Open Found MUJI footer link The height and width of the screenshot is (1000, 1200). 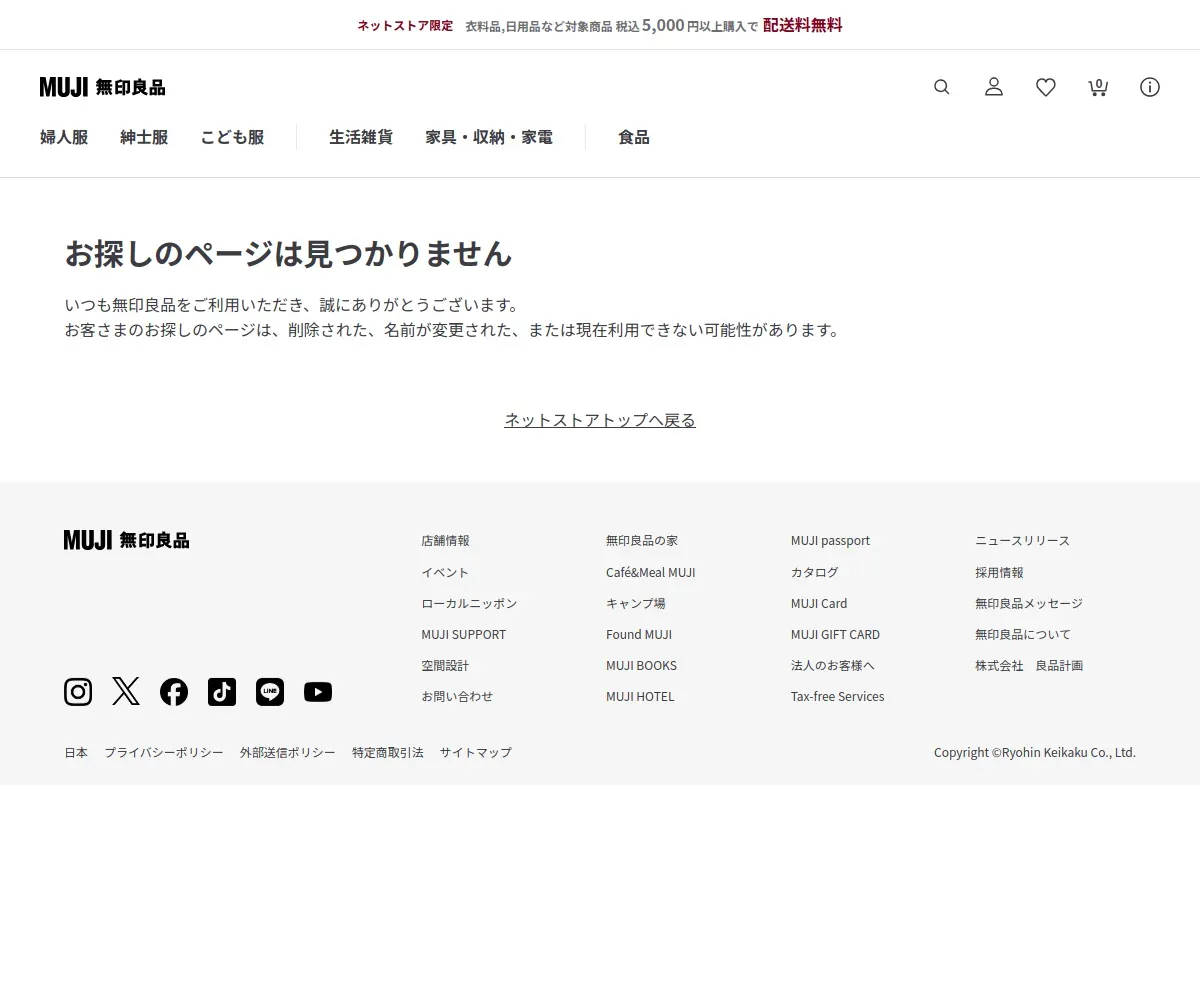639,634
